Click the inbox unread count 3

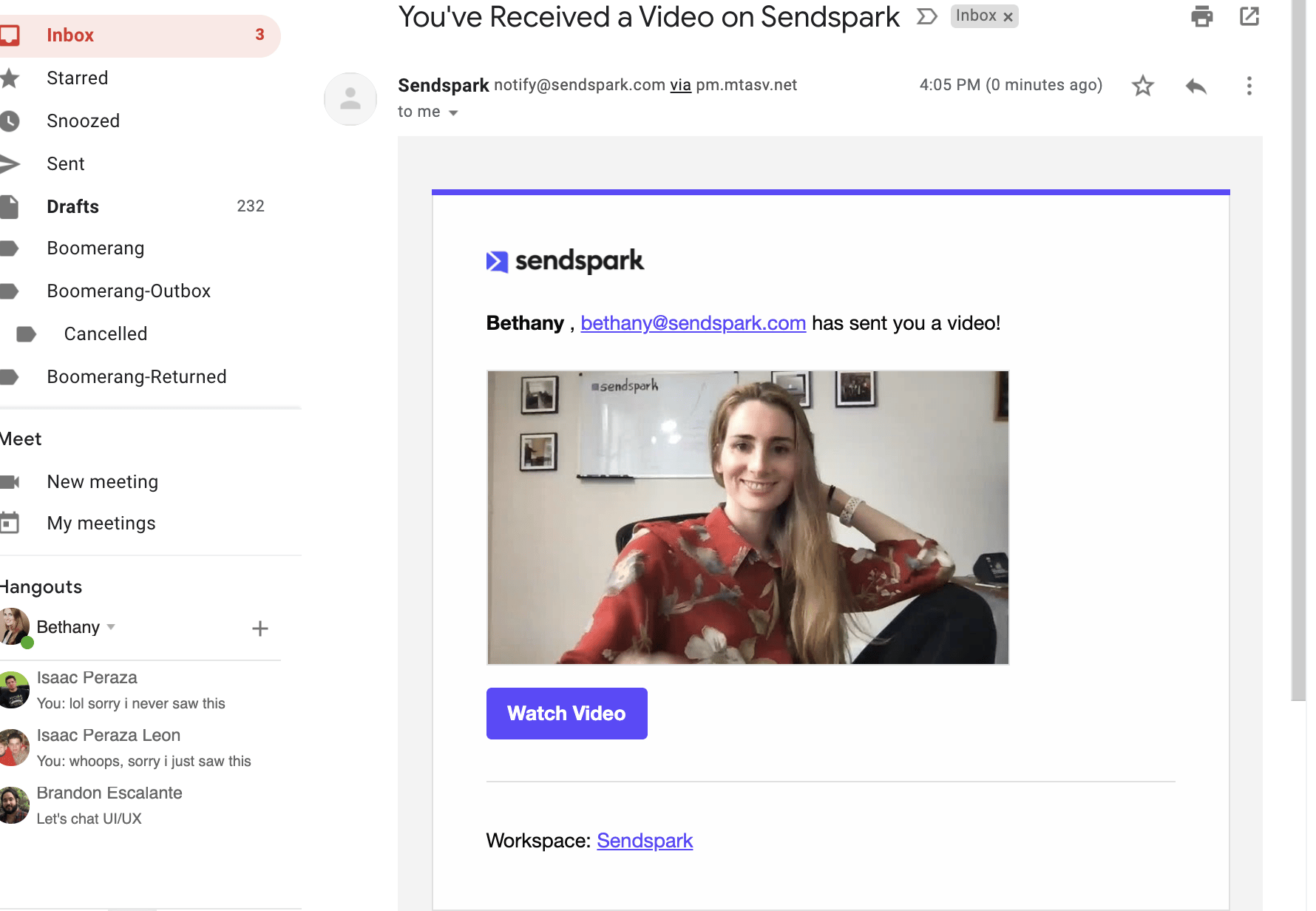[x=260, y=35]
